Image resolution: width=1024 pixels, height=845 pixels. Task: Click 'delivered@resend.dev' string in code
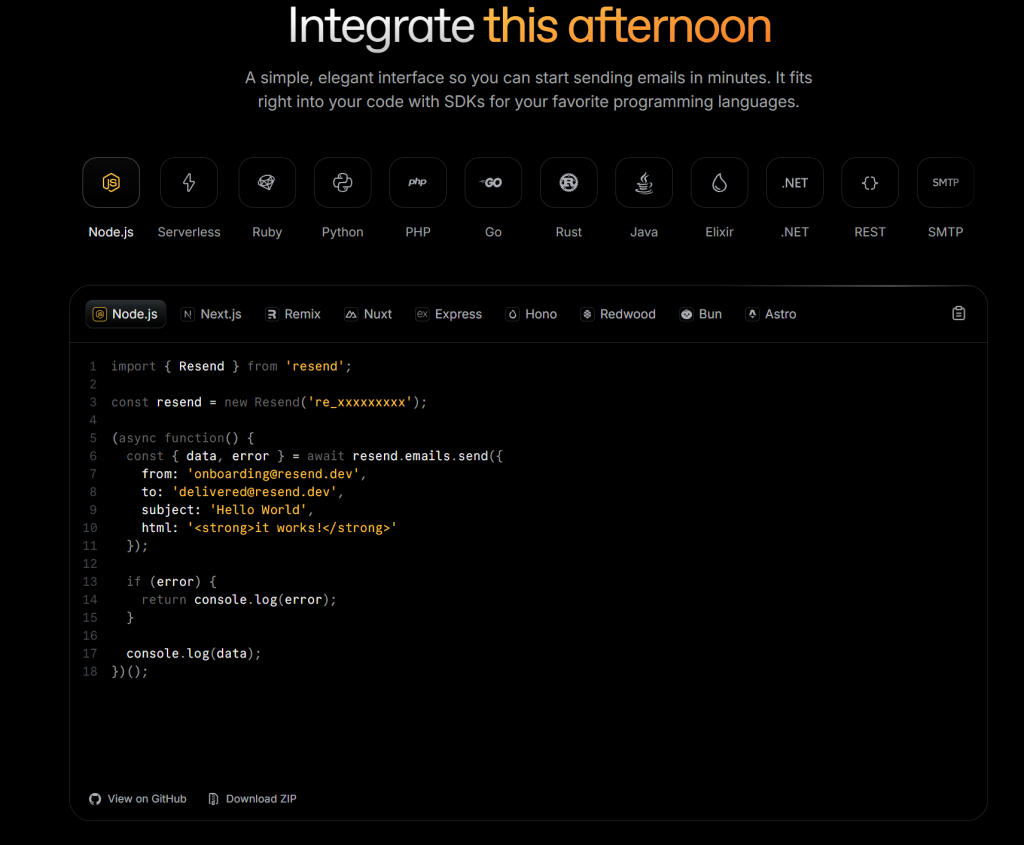(255, 492)
